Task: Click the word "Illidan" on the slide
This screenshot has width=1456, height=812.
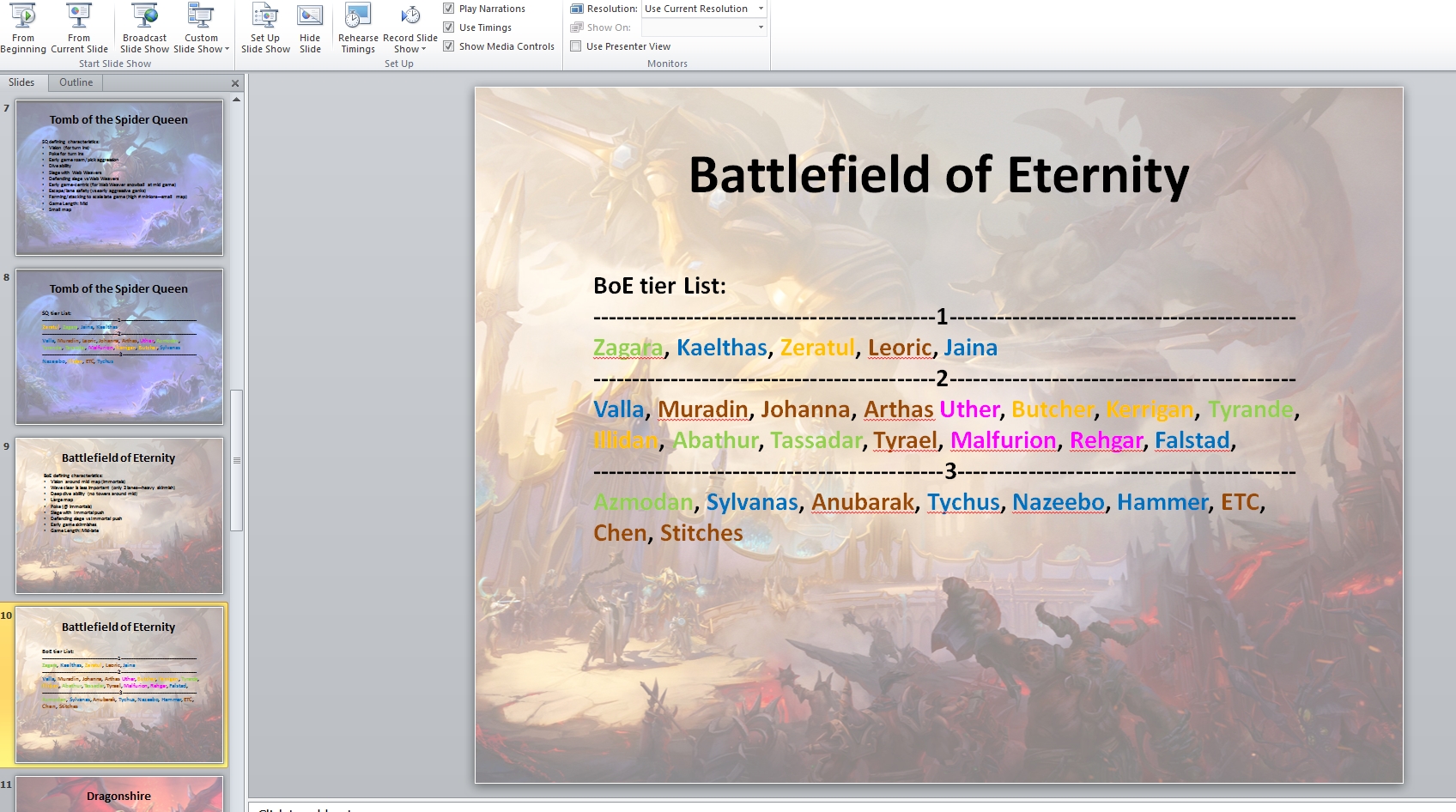Action: (x=626, y=440)
